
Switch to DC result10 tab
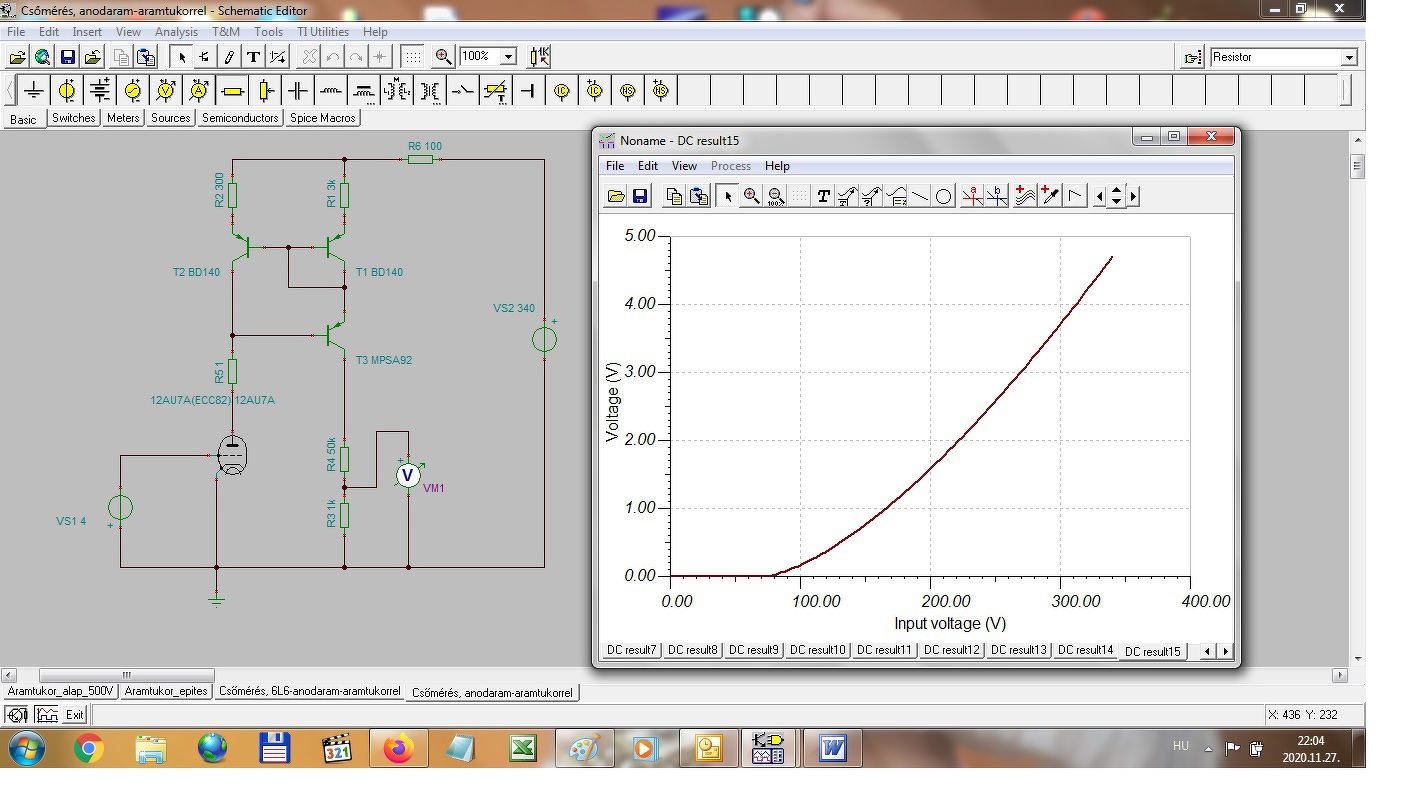817,650
